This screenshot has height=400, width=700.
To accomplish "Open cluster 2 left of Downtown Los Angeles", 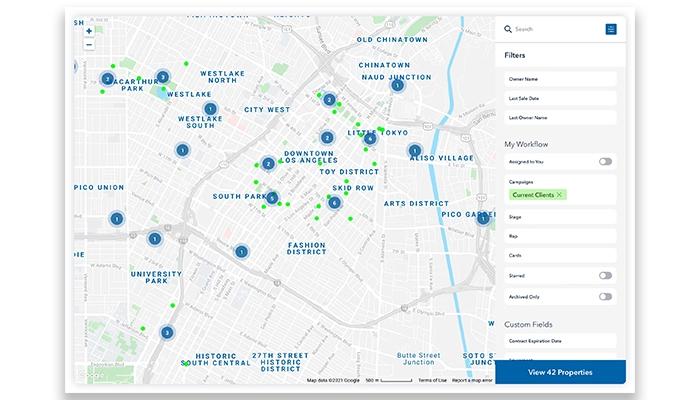I will point(268,164).
